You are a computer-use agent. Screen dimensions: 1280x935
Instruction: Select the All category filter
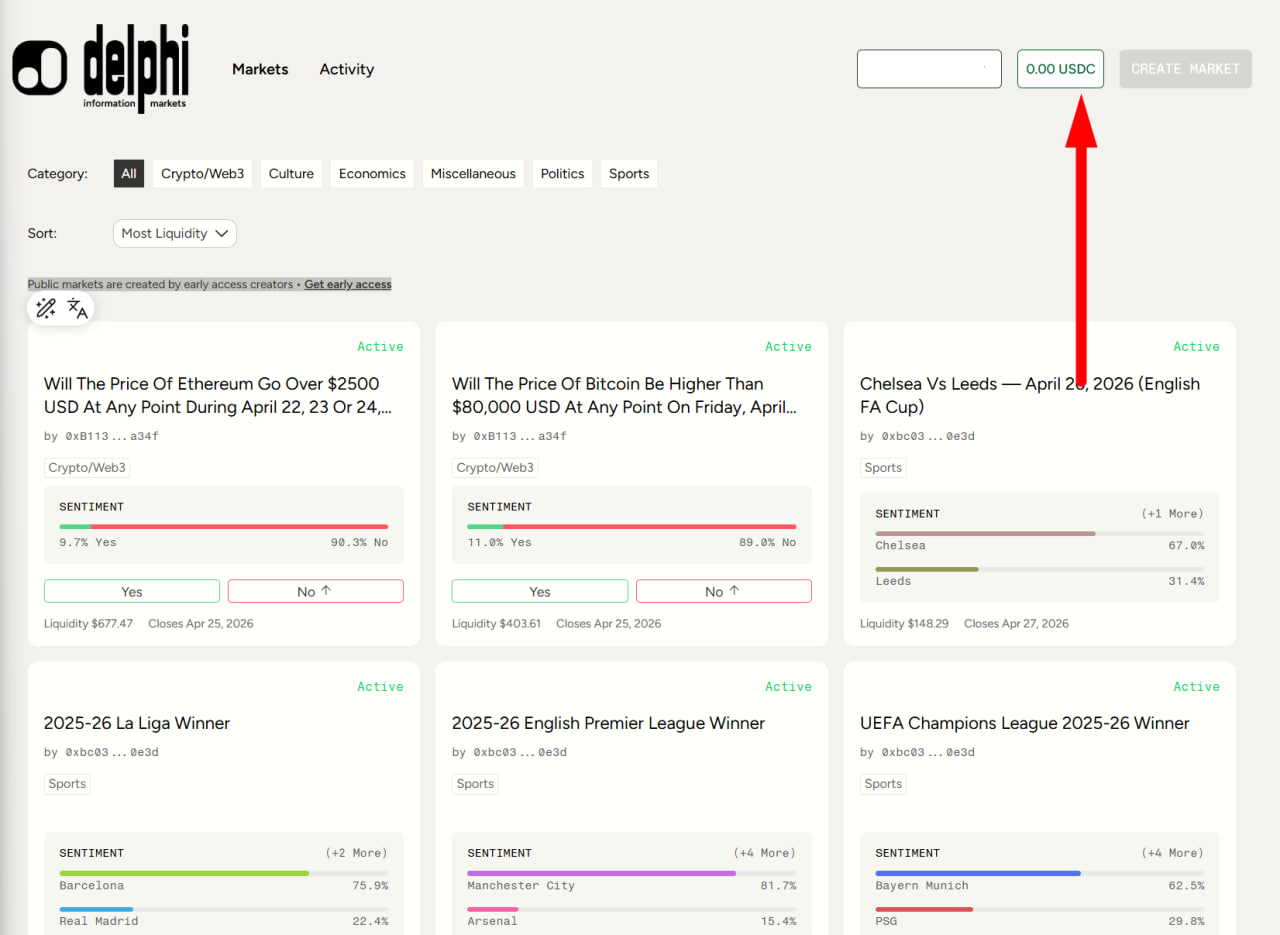tap(129, 173)
